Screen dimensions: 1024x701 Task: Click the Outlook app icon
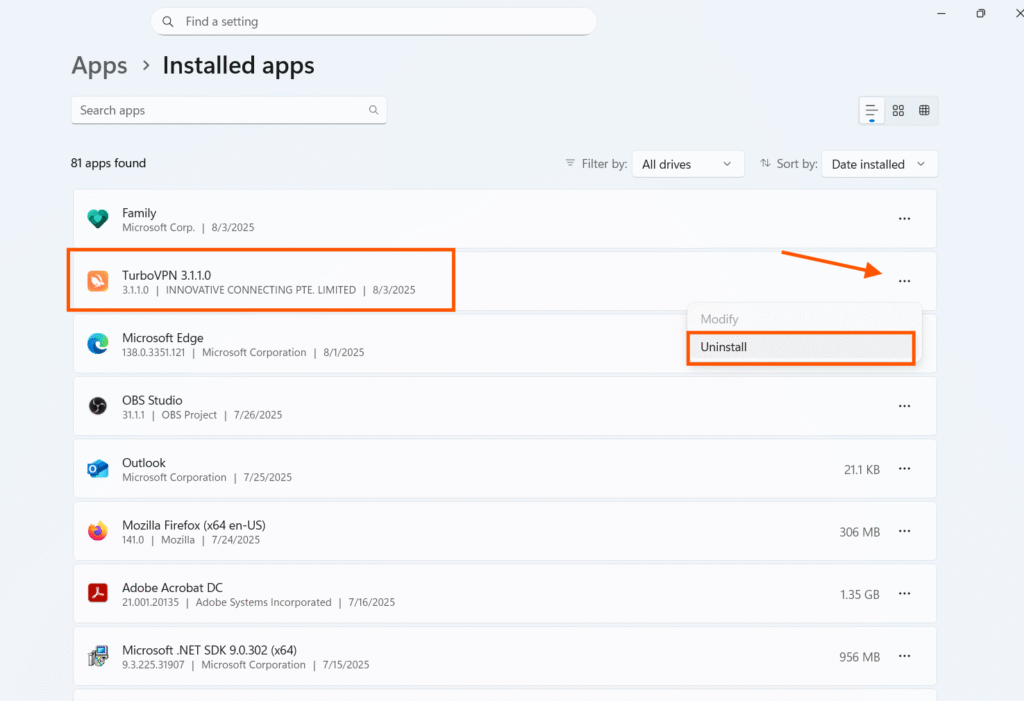(98, 468)
